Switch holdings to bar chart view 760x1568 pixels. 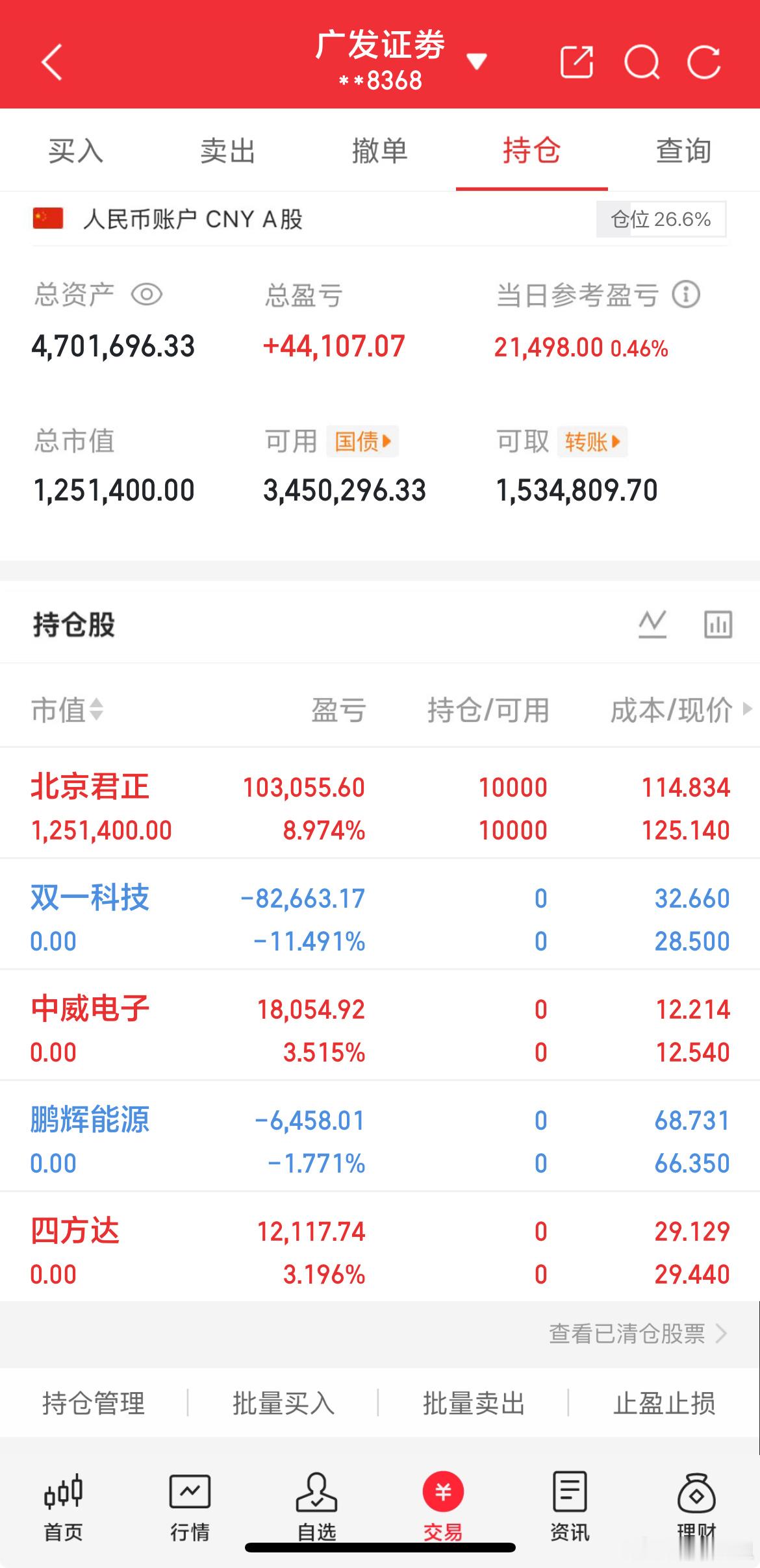718,625
